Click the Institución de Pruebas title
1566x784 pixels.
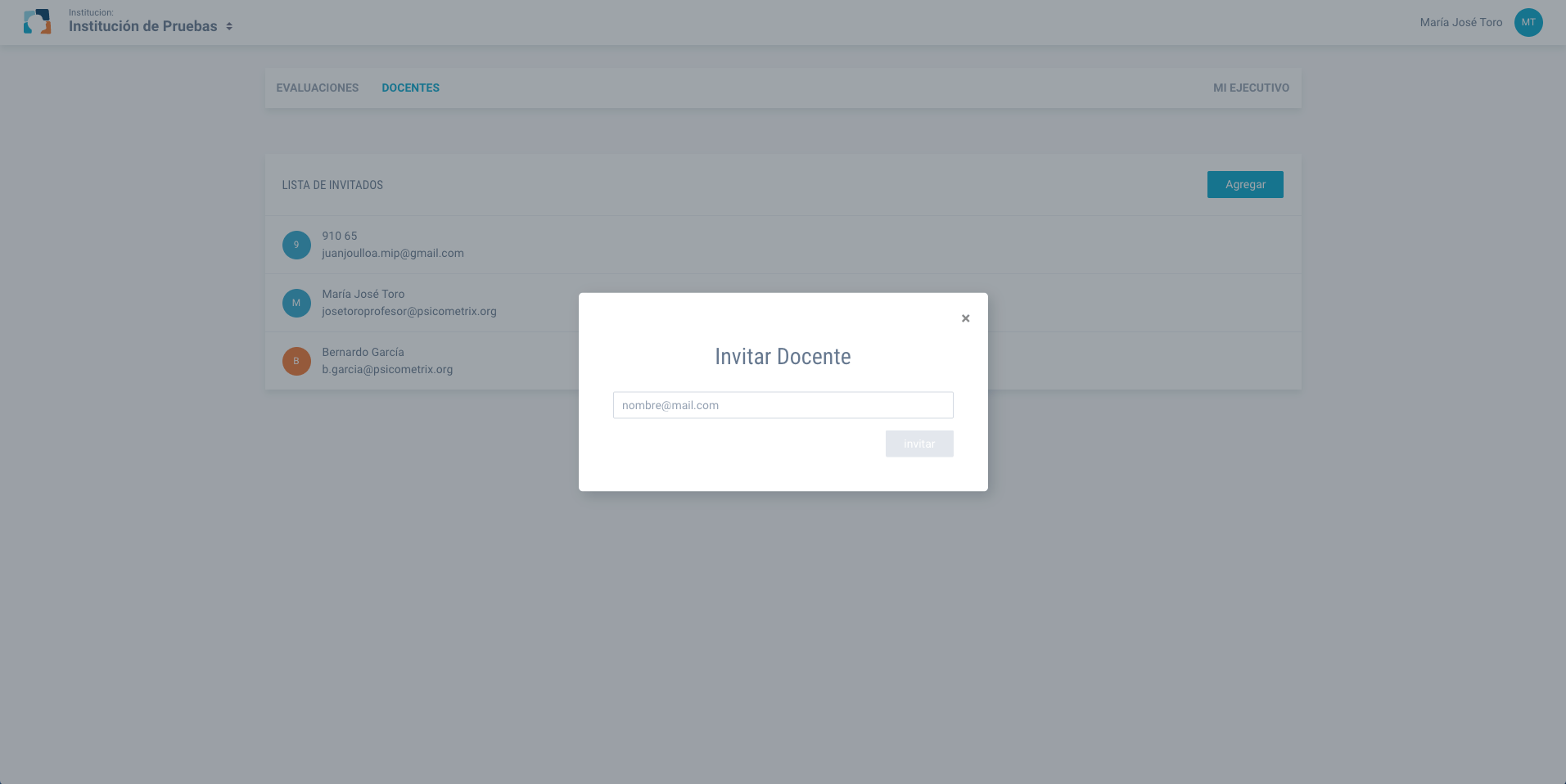click(142, 26)
